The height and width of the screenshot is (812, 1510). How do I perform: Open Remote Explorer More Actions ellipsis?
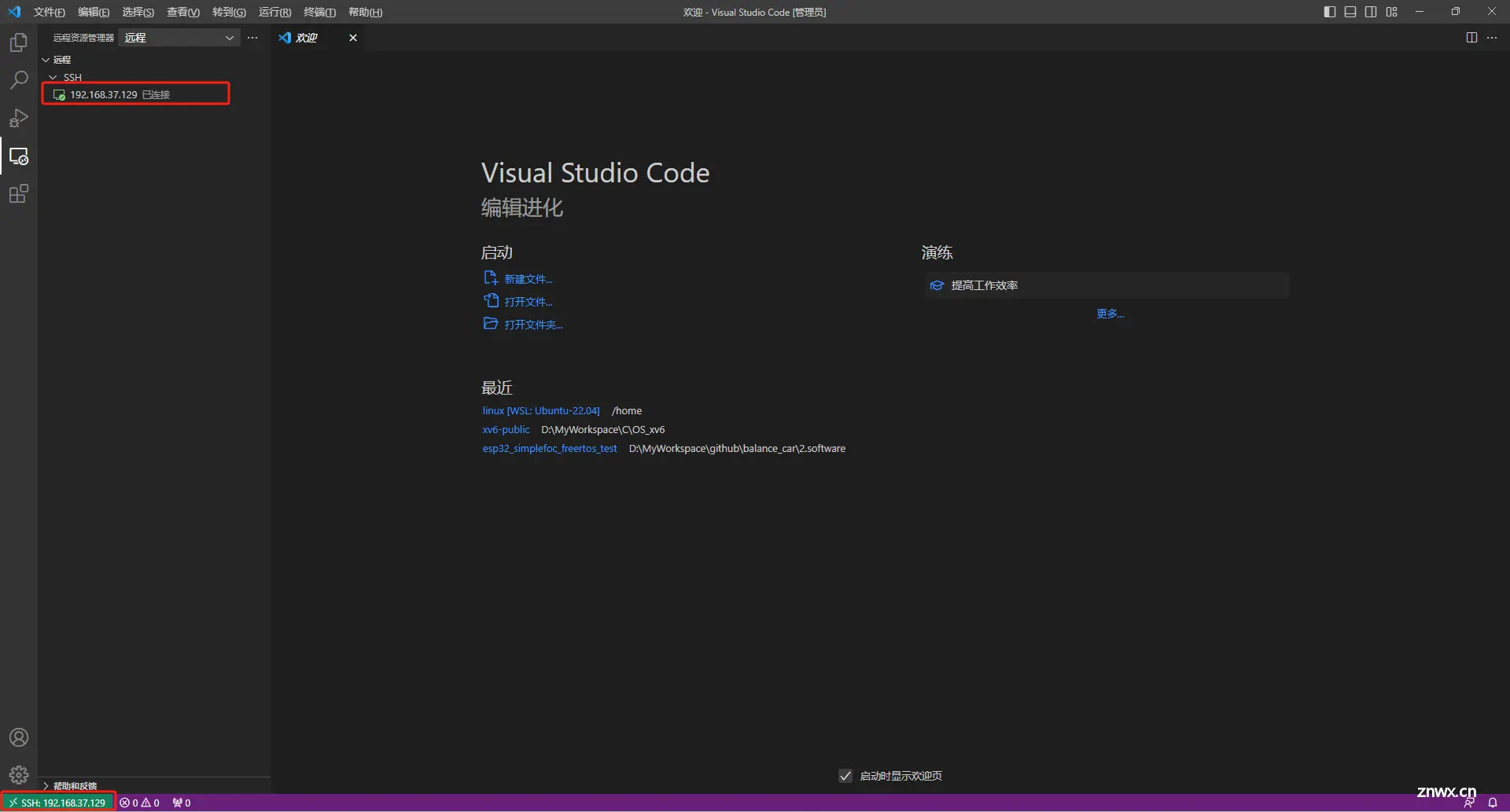tap(252, 38)
